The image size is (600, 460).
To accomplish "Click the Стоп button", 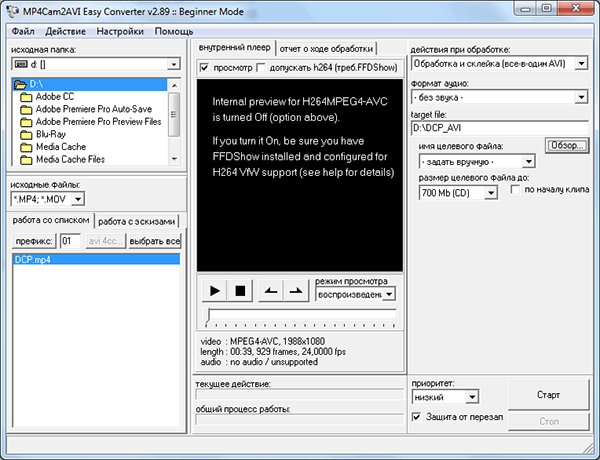I will coord(548,421).
